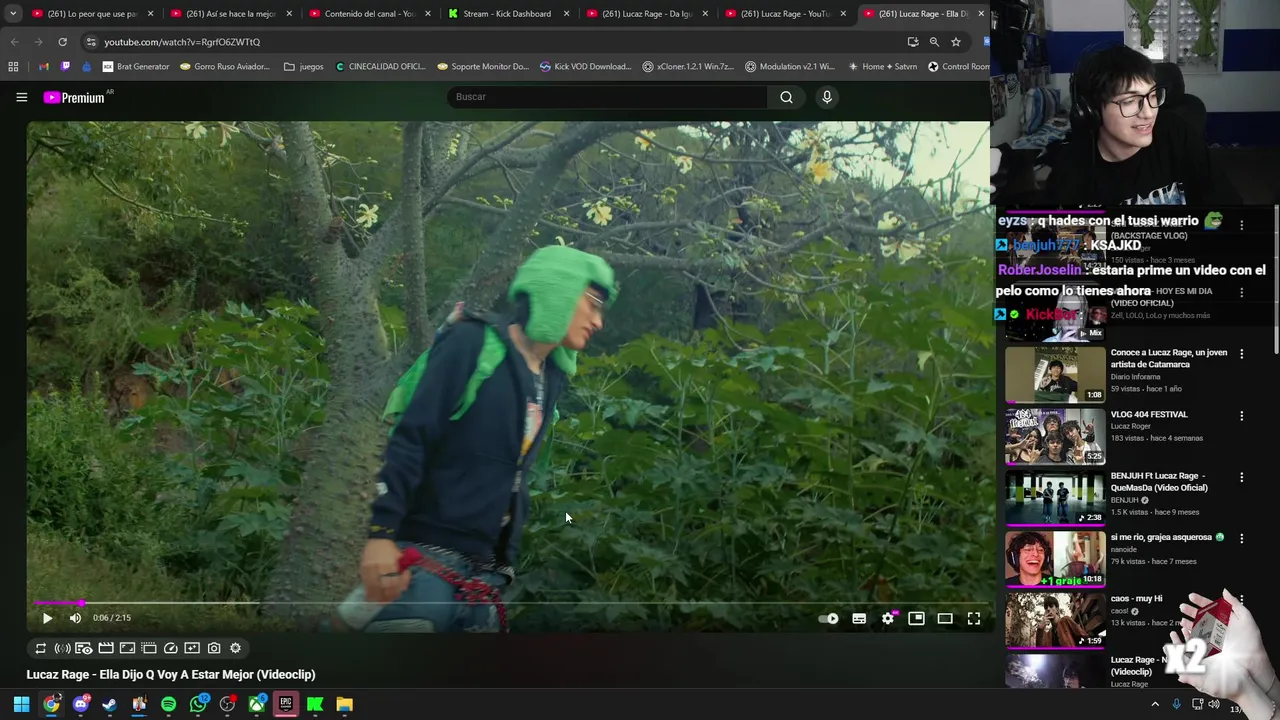Open options for 'Conoce a Lucaz Rage' video
Screen dimensions: 1280x720
coord(1242,354)
